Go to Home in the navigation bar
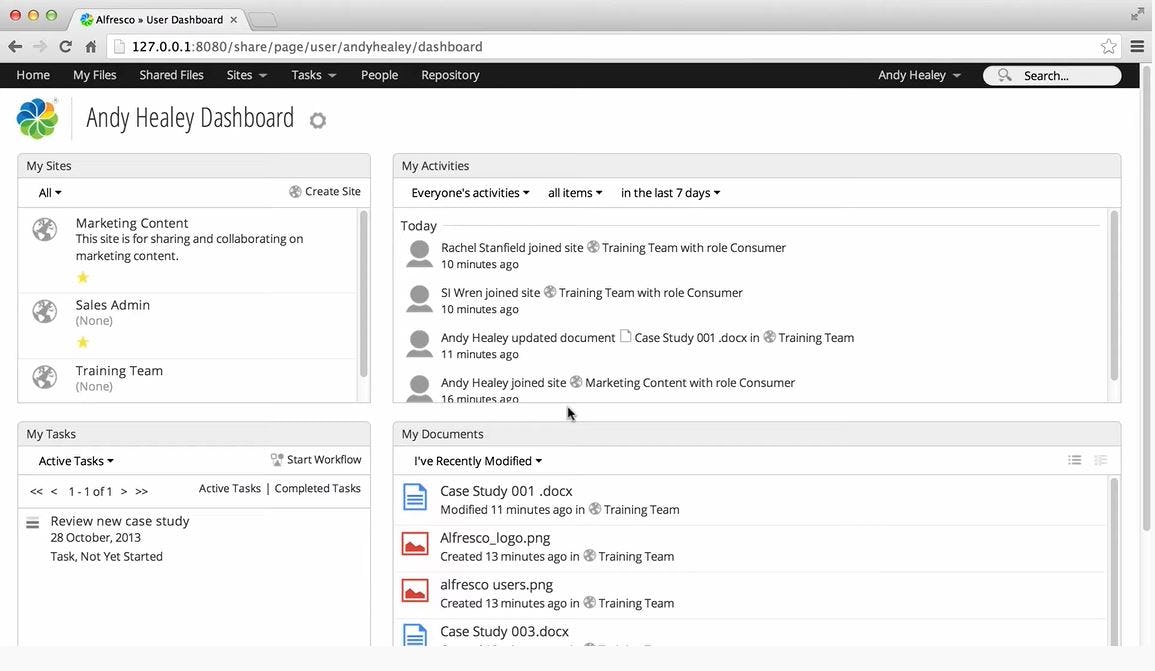 (x=33, y=75)
